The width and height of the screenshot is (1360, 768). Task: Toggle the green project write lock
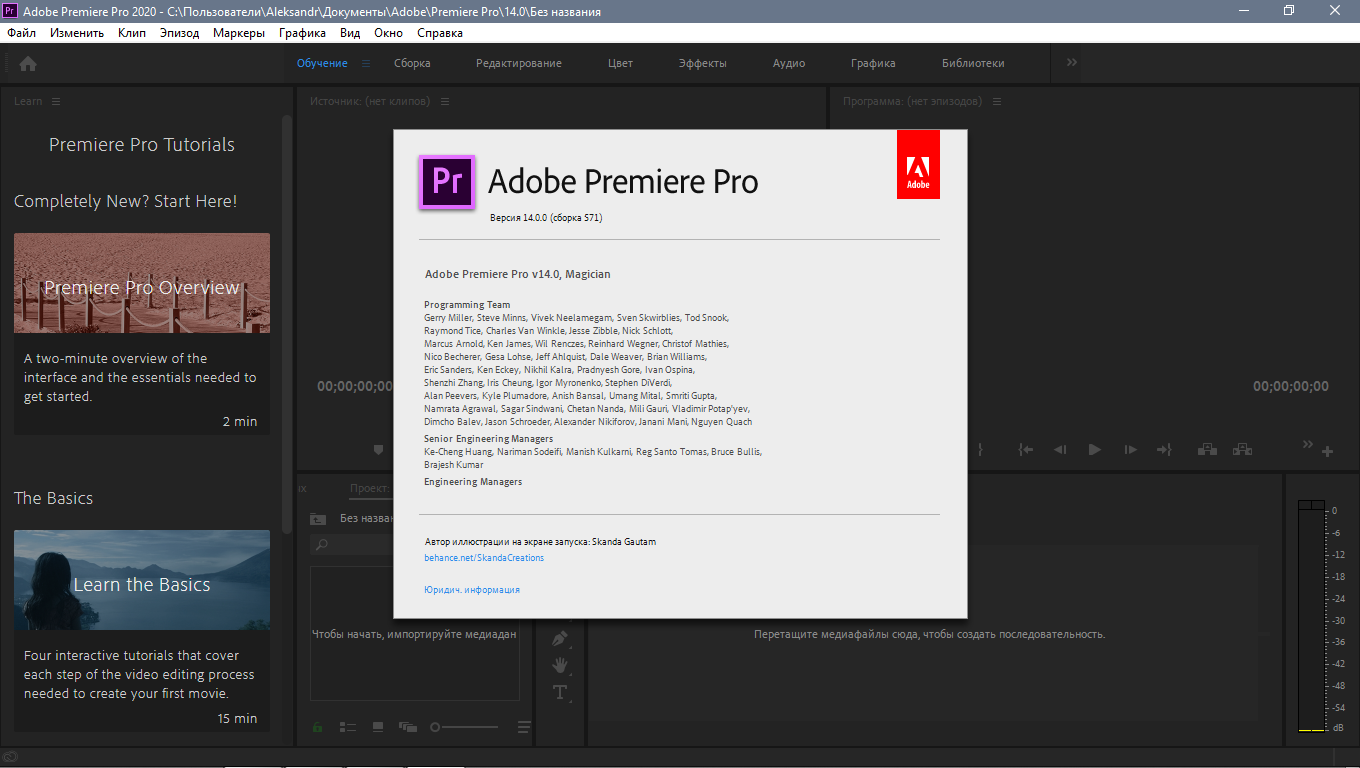[x=318, y=727]
